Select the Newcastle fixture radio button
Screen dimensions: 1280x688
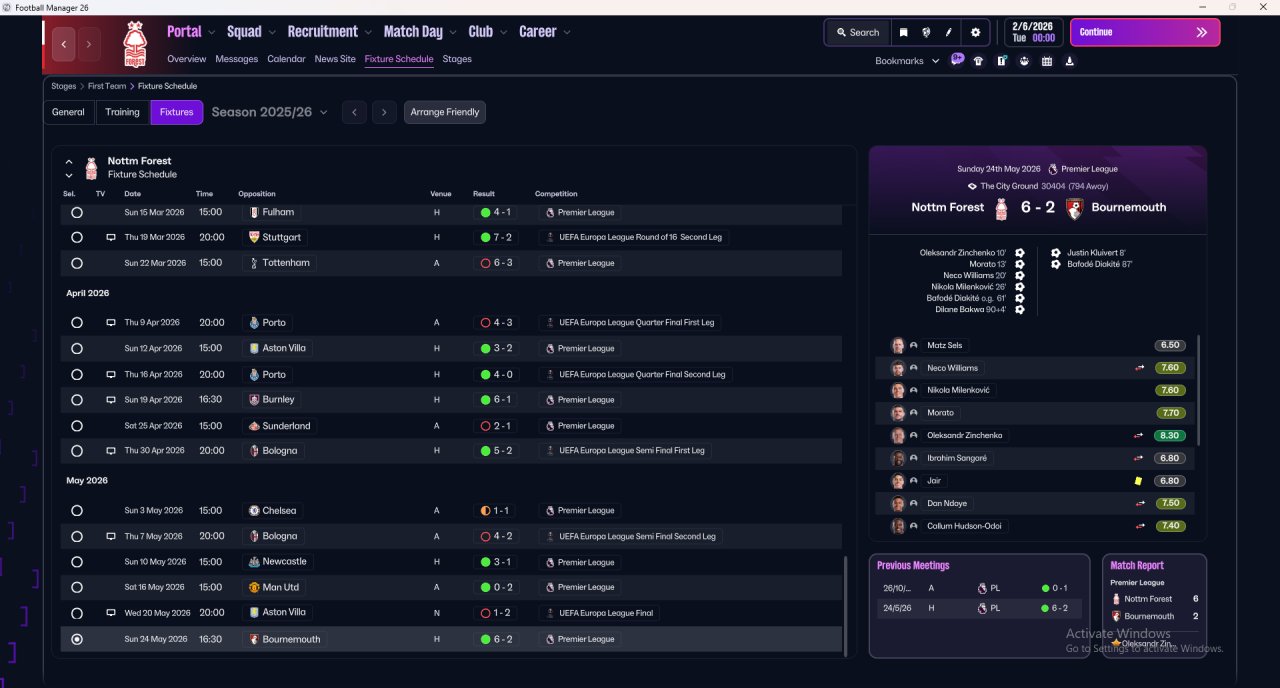pyautogui.click(x=77, y=562)
